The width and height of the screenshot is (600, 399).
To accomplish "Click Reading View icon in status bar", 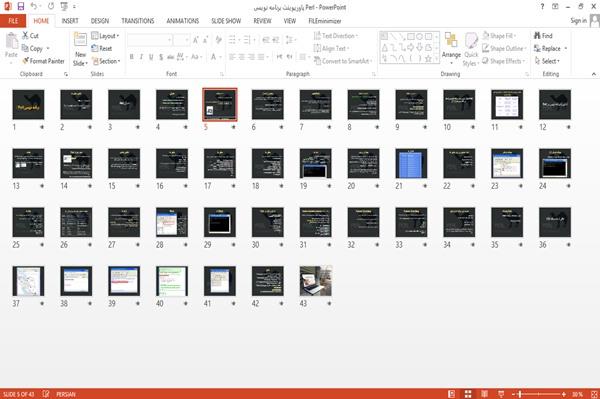I will tap(484, 394).
